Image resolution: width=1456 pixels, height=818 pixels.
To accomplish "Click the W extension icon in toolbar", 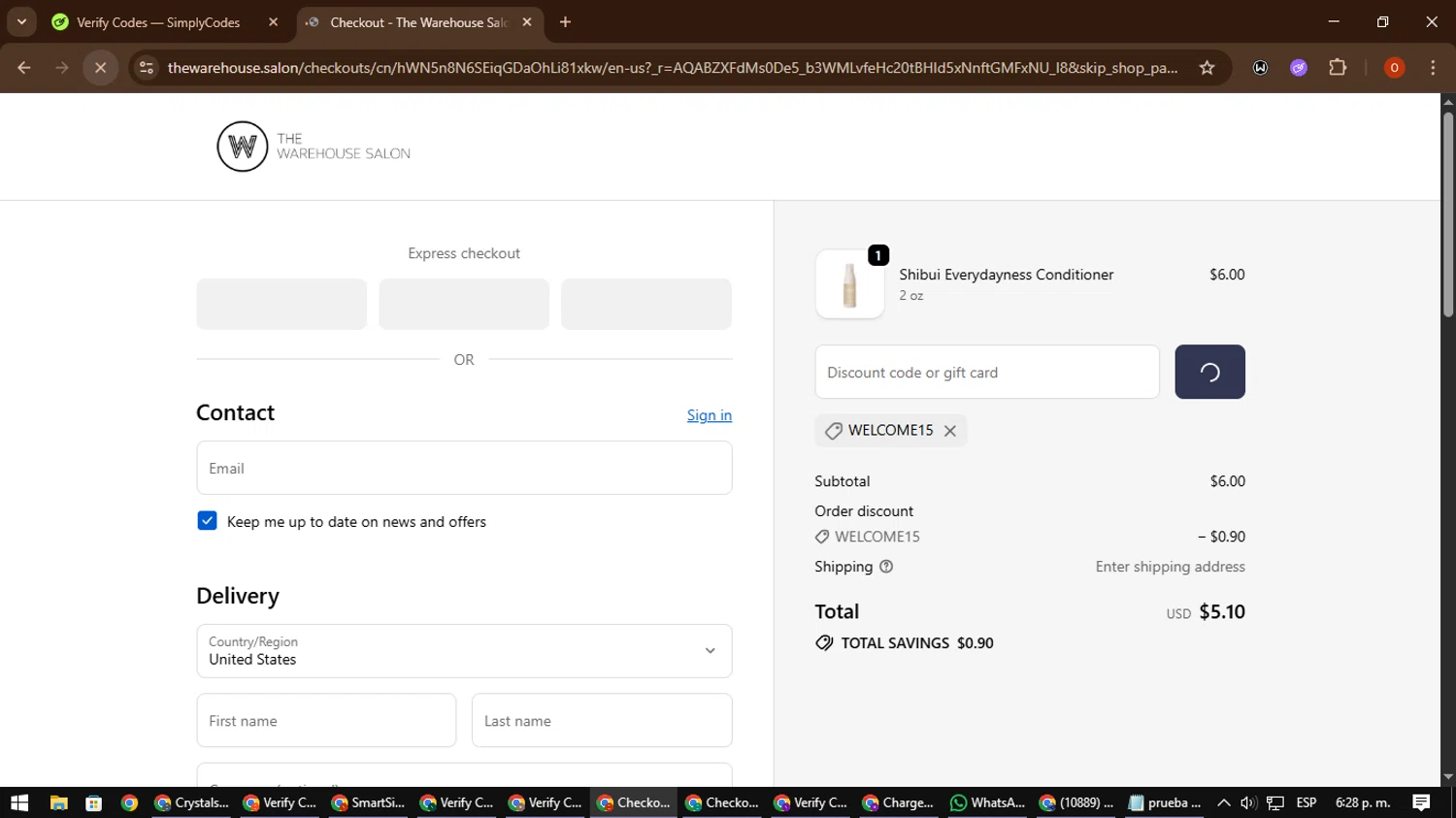I will click(x=1260, y=68).
